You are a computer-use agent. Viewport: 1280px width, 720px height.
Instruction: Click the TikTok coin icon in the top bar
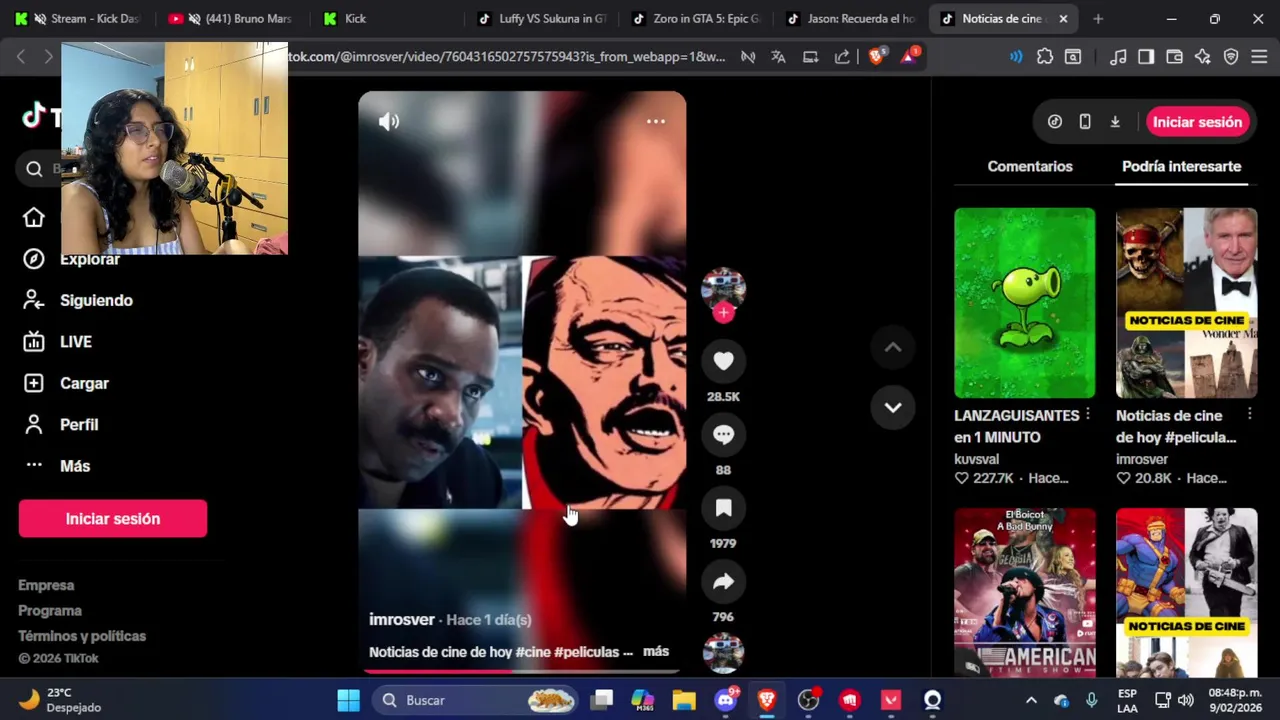[x=1055, y=122]
